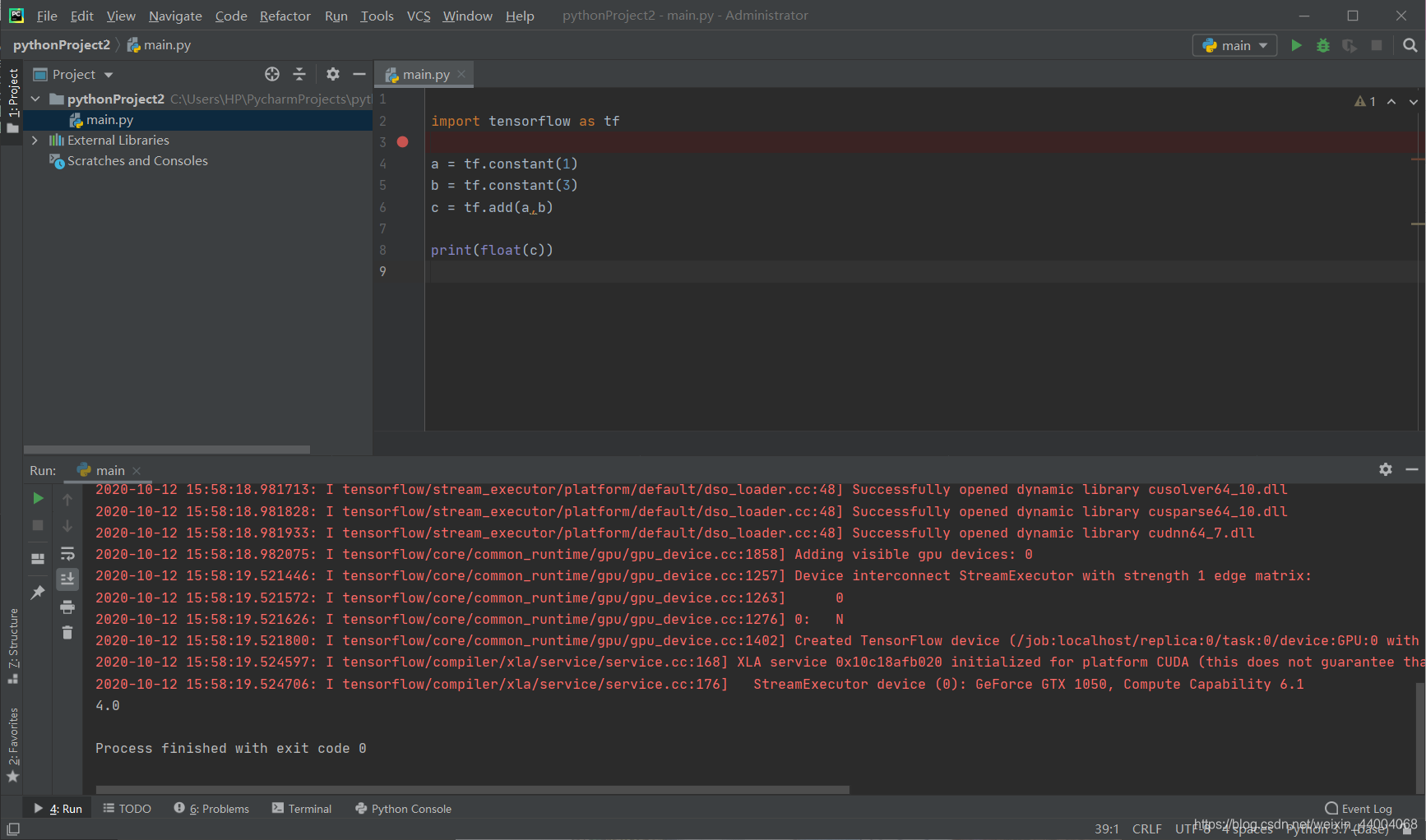1426x840 pixels.
Task: Toggle 7: Structure side tab
Action: (x=12, y=647)
